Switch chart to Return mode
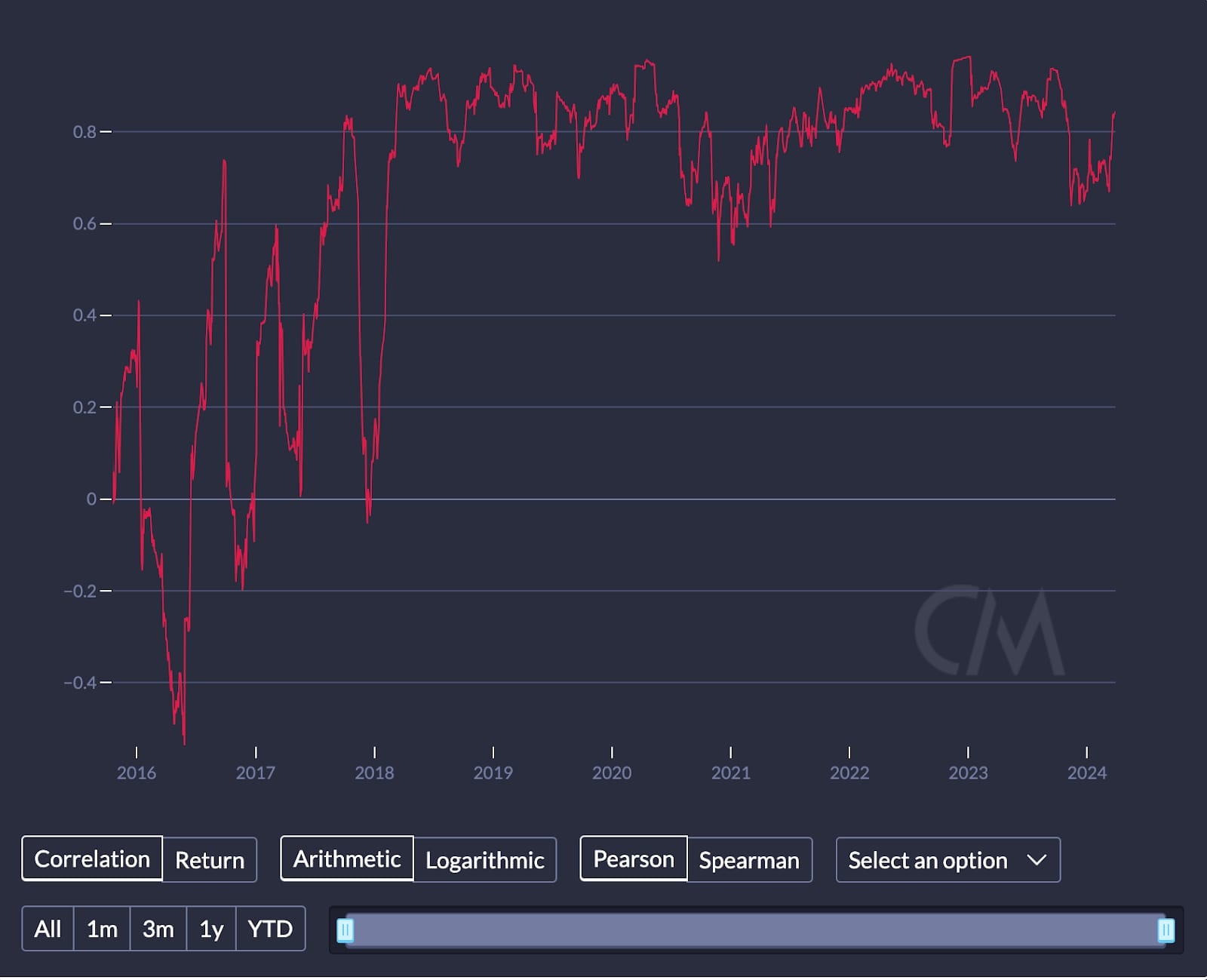Image resolution: width=1207 pixels, height=980 pixels. [x=210, y=859]
